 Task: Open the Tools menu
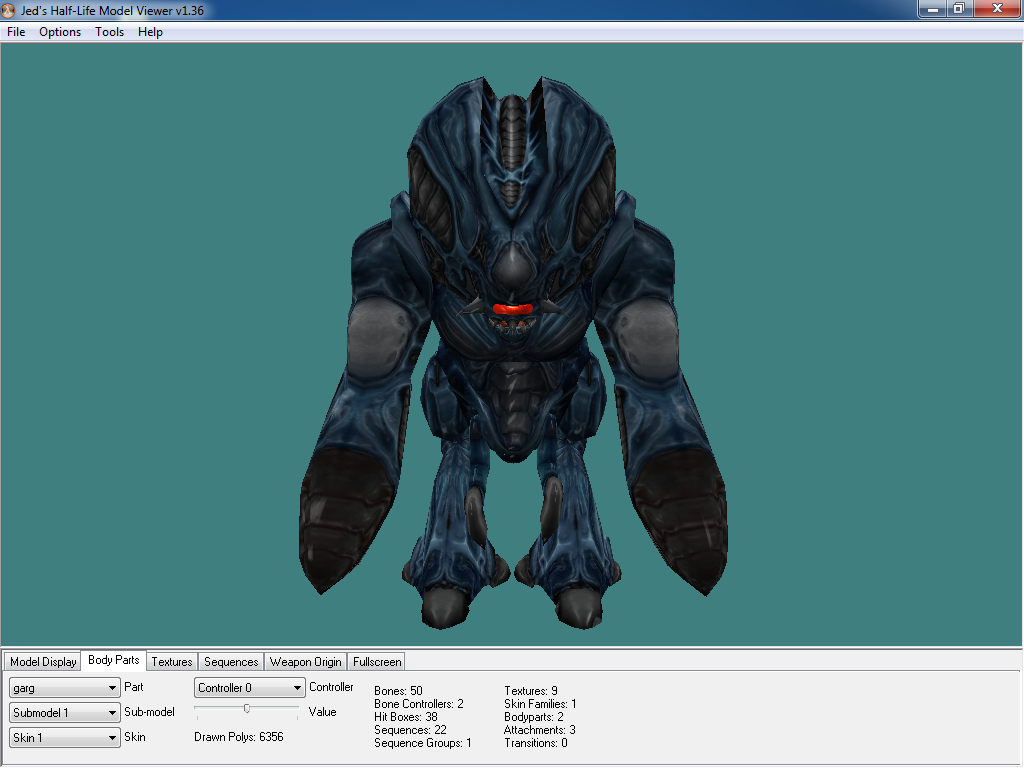(109, 32)
